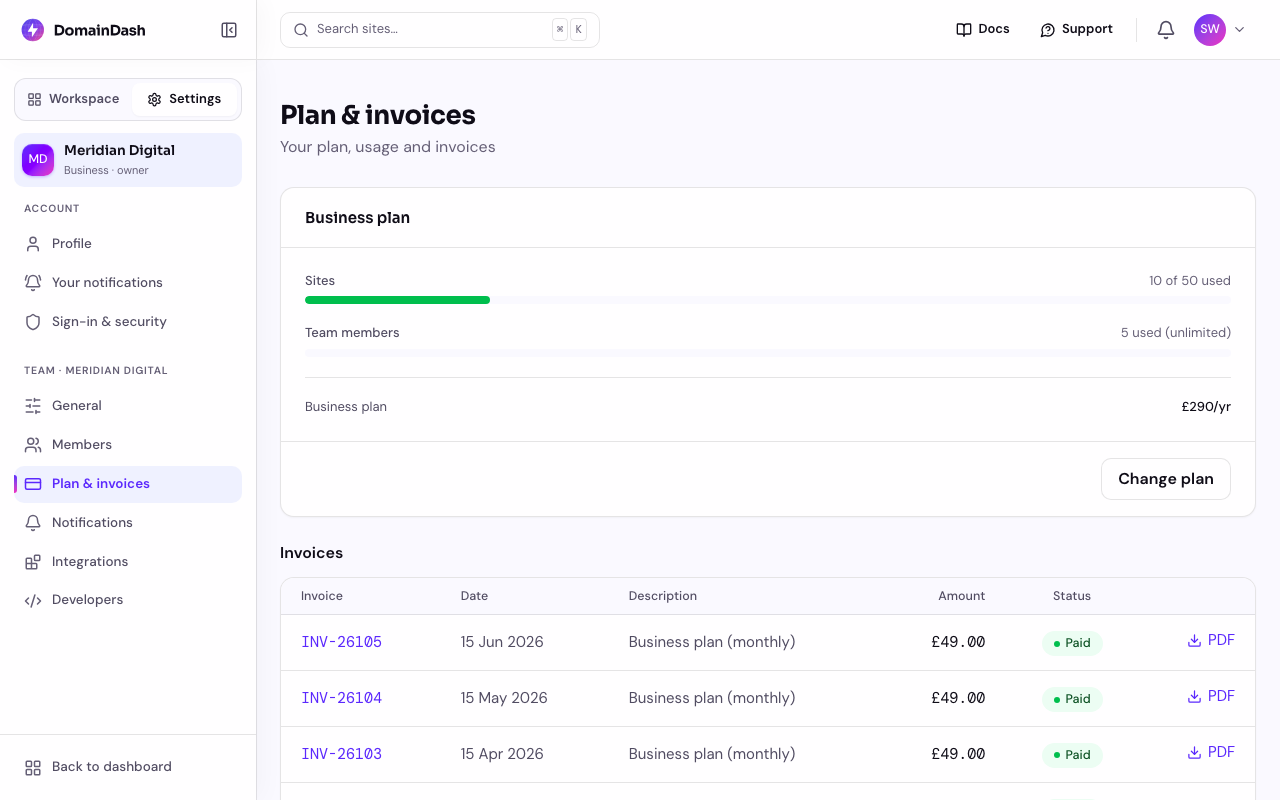Click the Sites usage progress bar
The width and height of the screenshot is (1280, 800).
pyautogui.click(x=768, y=300)
